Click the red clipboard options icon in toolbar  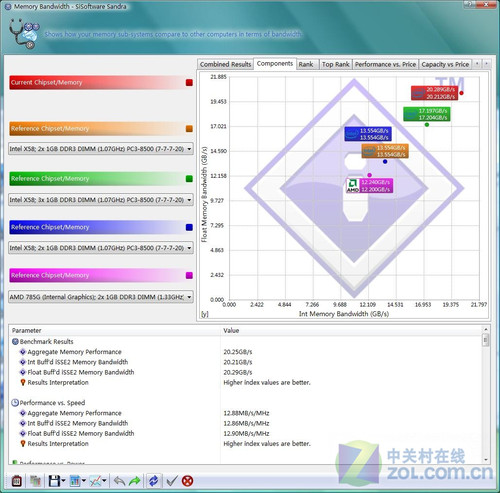point(17,481)
